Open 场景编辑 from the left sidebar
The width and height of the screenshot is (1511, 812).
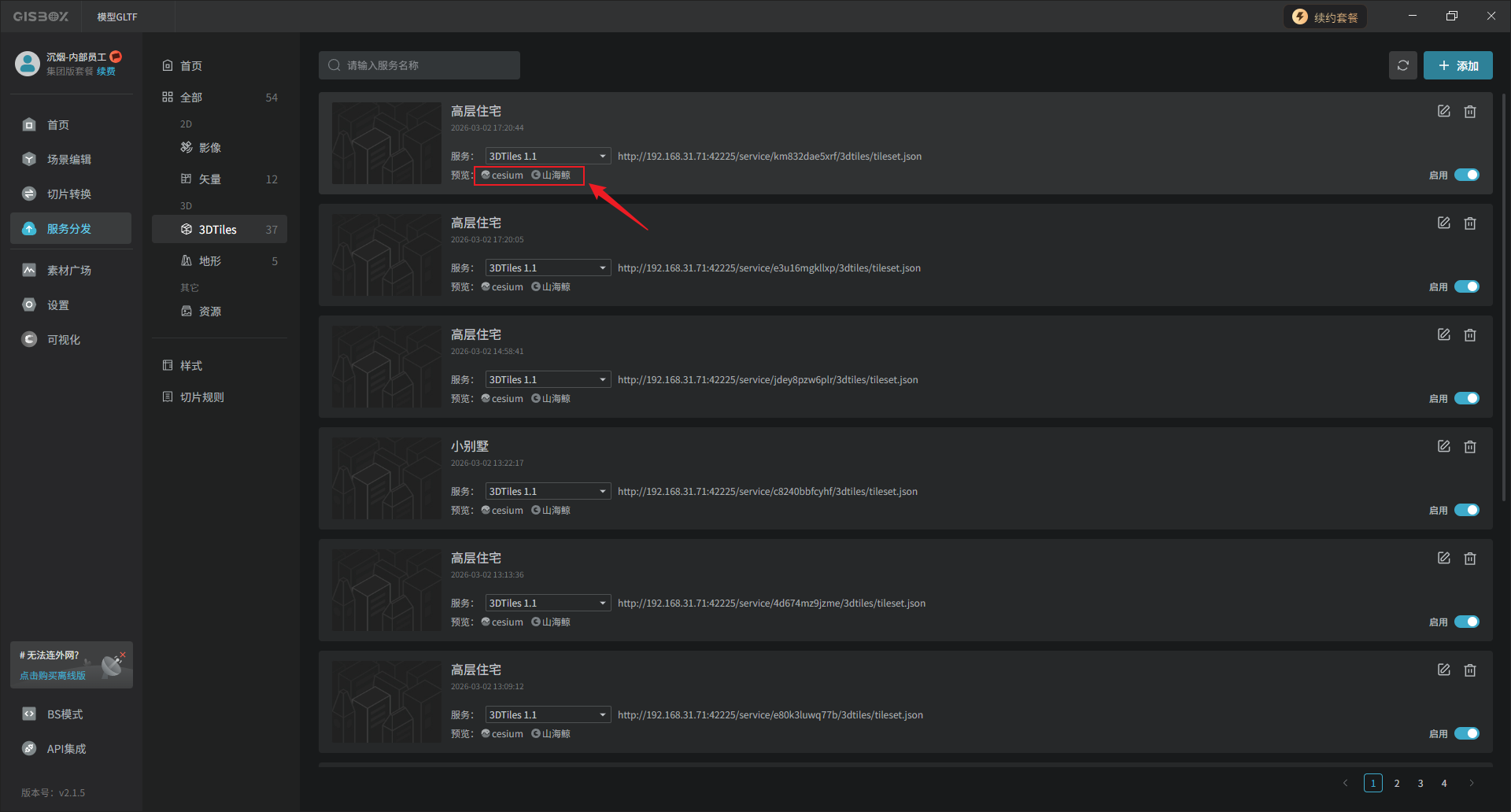coord(69,160)
